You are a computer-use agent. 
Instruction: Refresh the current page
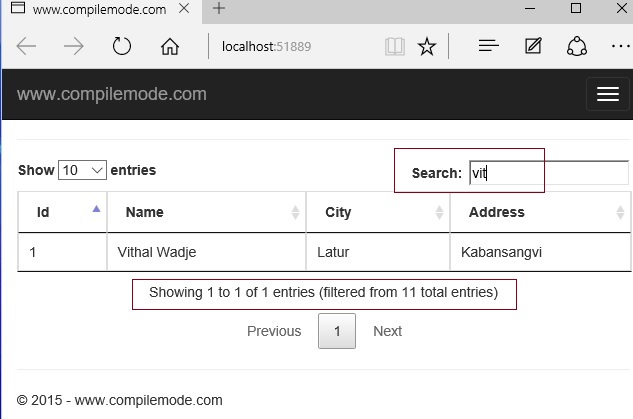click(x=122, y=46)
